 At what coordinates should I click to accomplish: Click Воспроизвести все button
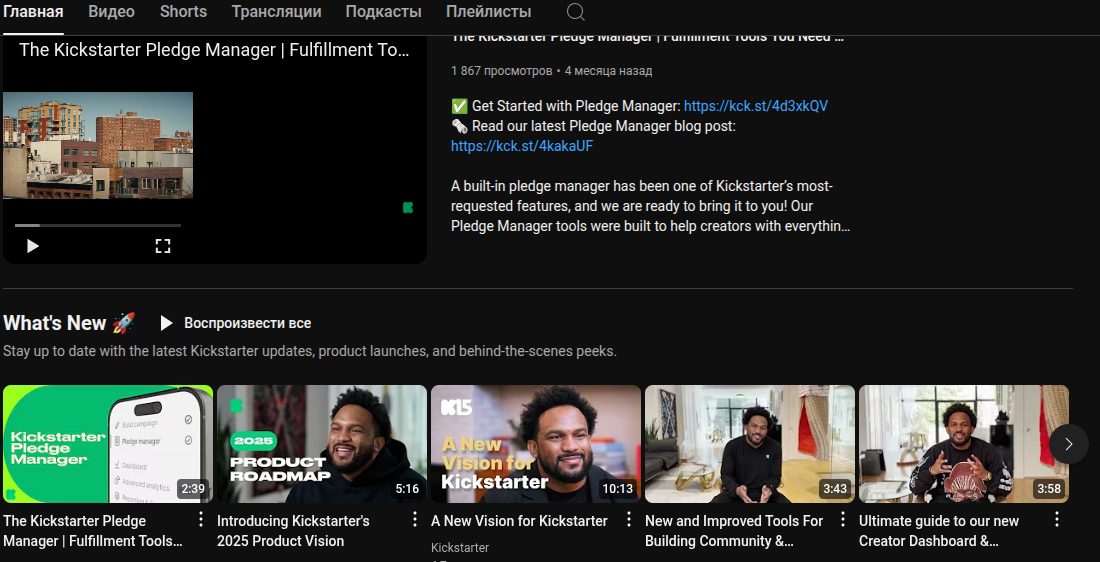pyautogui.click(x=235, y=323)
